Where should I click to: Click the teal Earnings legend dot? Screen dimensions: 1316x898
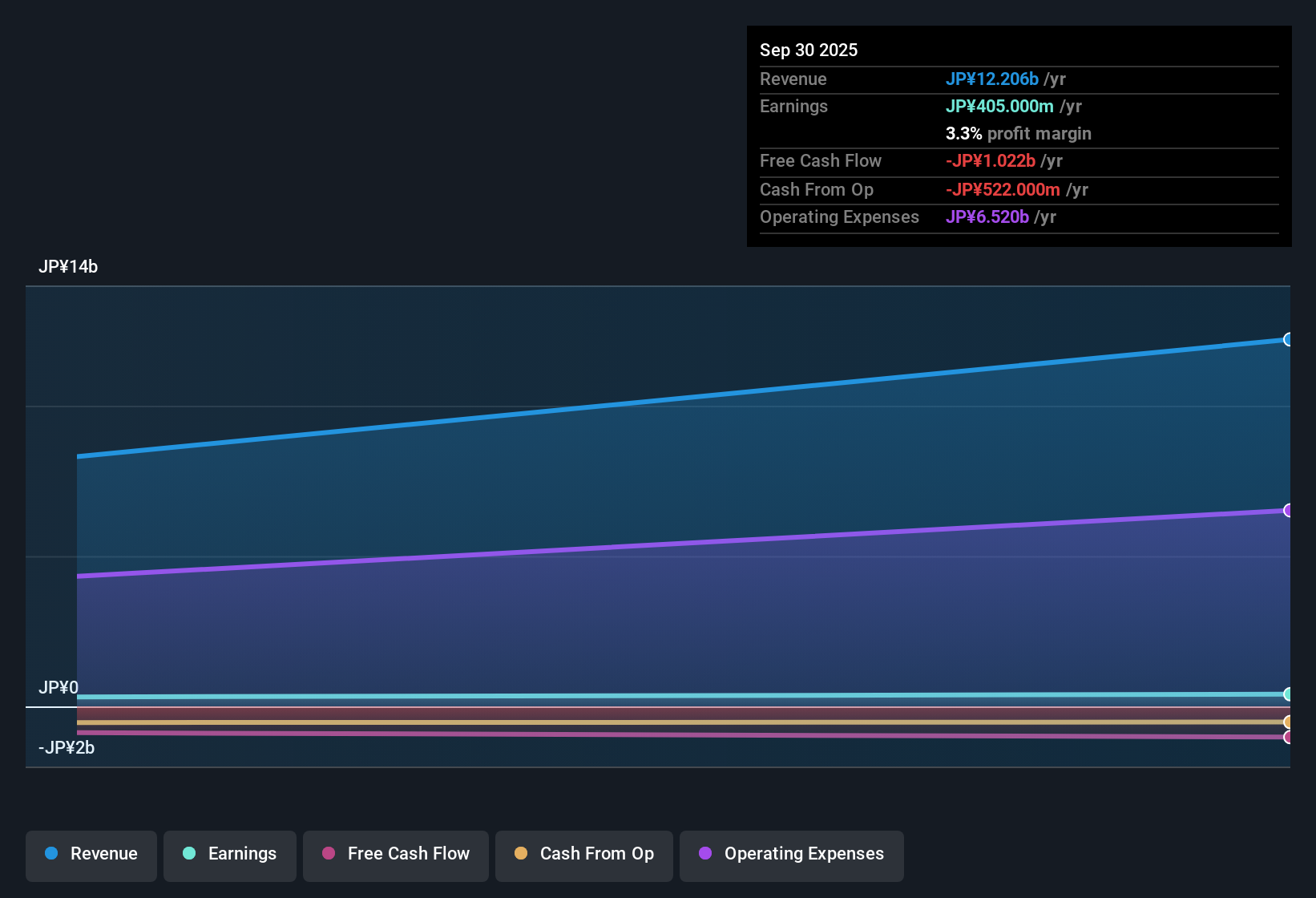coord(189,853)
